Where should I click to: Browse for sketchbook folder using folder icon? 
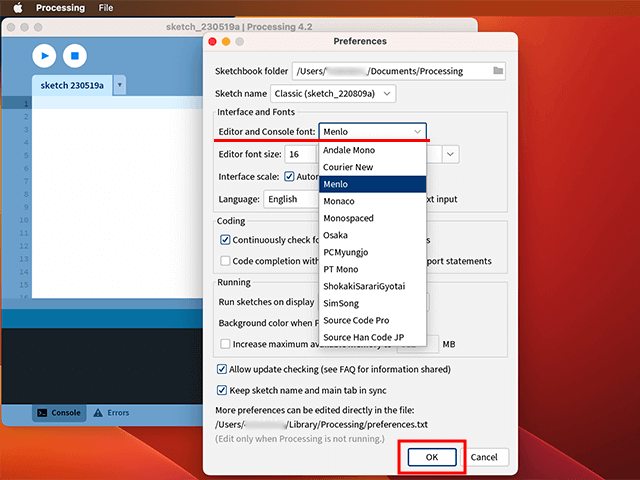click(498, 71)
